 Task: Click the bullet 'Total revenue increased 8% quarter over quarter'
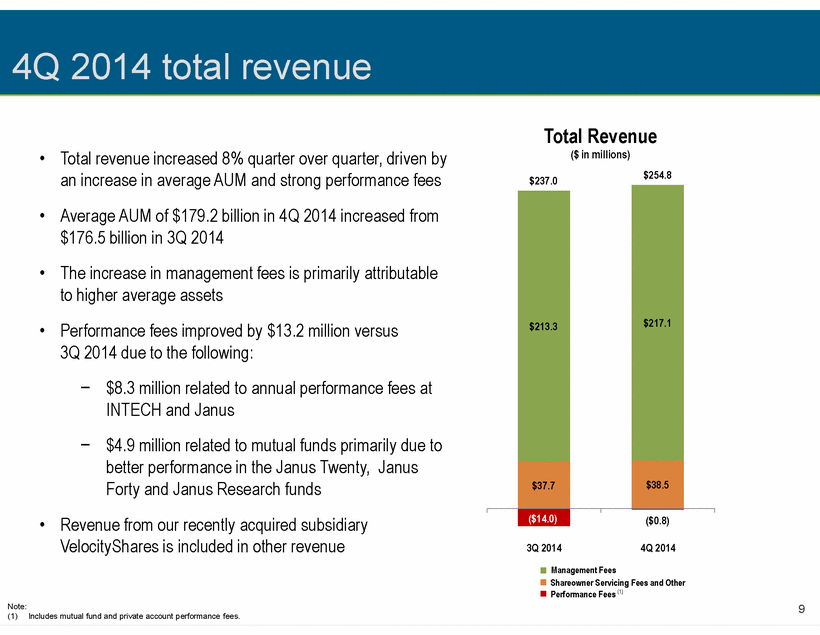[253, 169]
